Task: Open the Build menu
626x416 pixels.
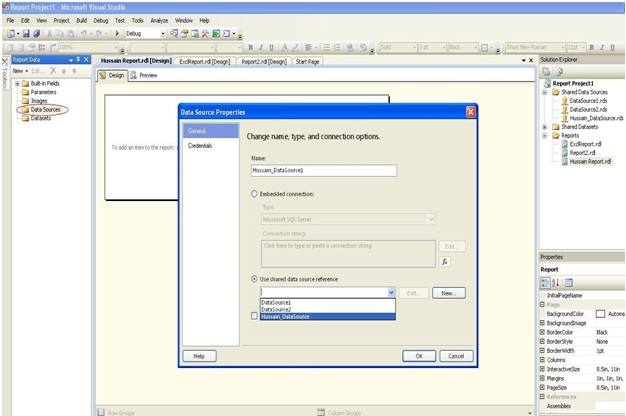Action: pos(82,20)
